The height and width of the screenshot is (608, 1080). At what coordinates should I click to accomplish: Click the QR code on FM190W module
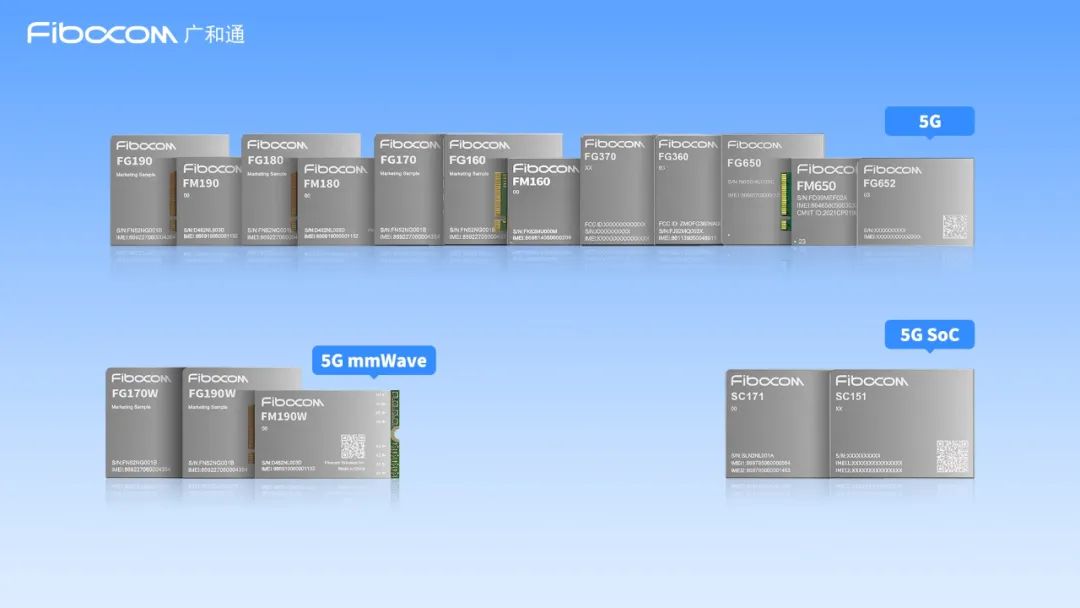(352, 446)
